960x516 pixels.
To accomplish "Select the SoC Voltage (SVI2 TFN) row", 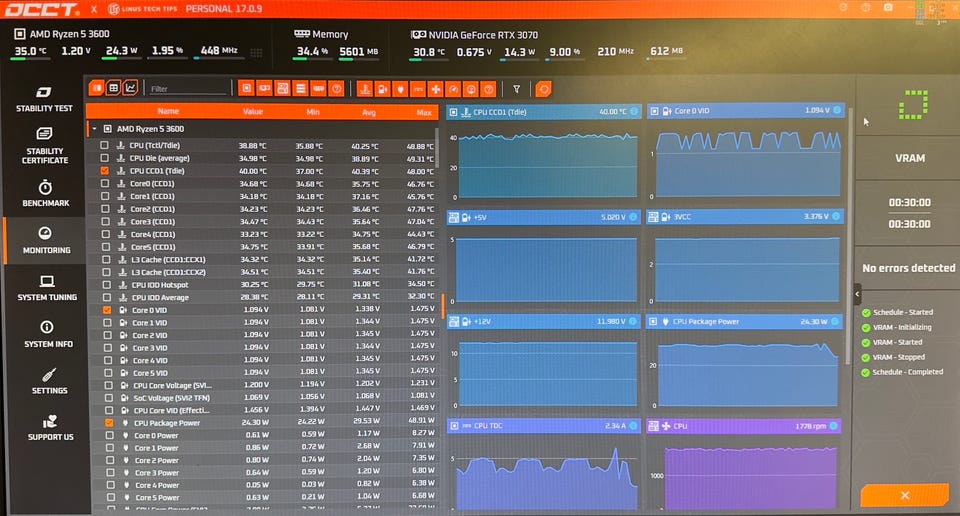I will [263, 398].
